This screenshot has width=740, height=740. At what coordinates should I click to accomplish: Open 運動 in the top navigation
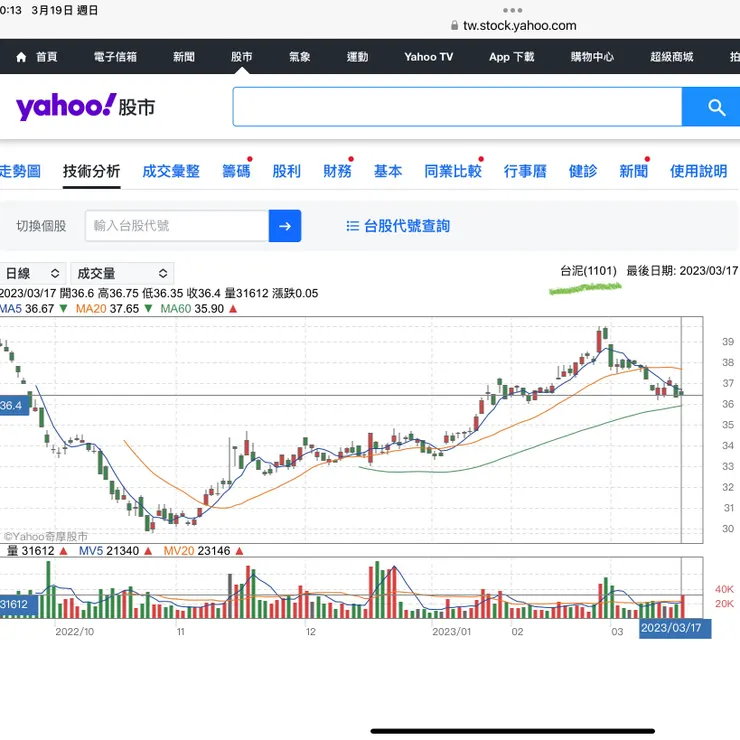357,57
